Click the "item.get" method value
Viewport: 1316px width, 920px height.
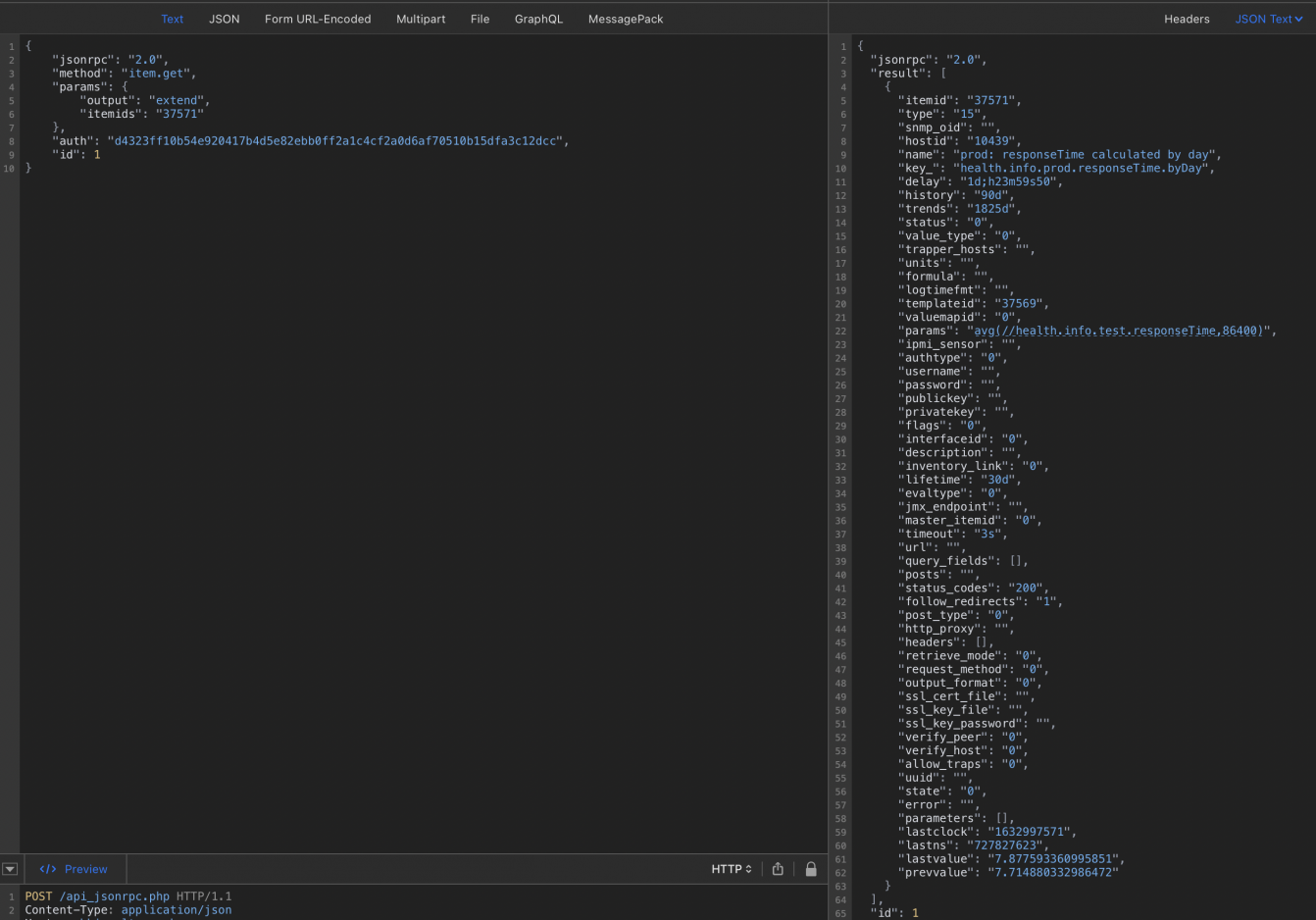pyautogui.click(x=158, y=74)
